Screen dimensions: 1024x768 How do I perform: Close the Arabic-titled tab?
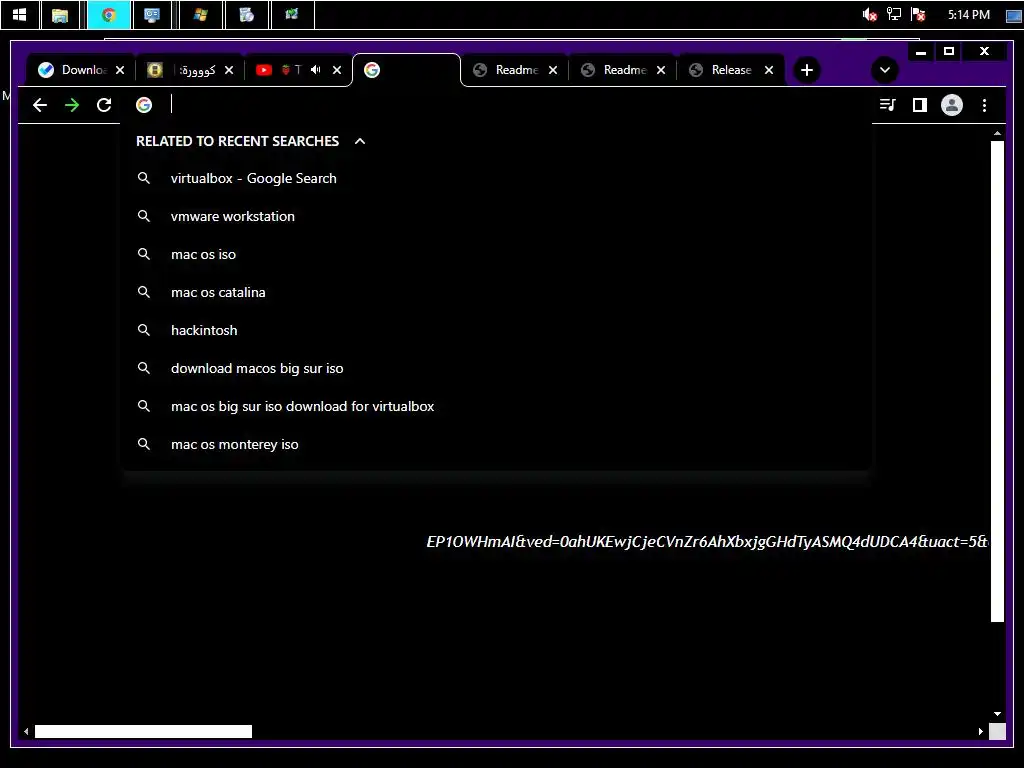(x=229, y=70)
